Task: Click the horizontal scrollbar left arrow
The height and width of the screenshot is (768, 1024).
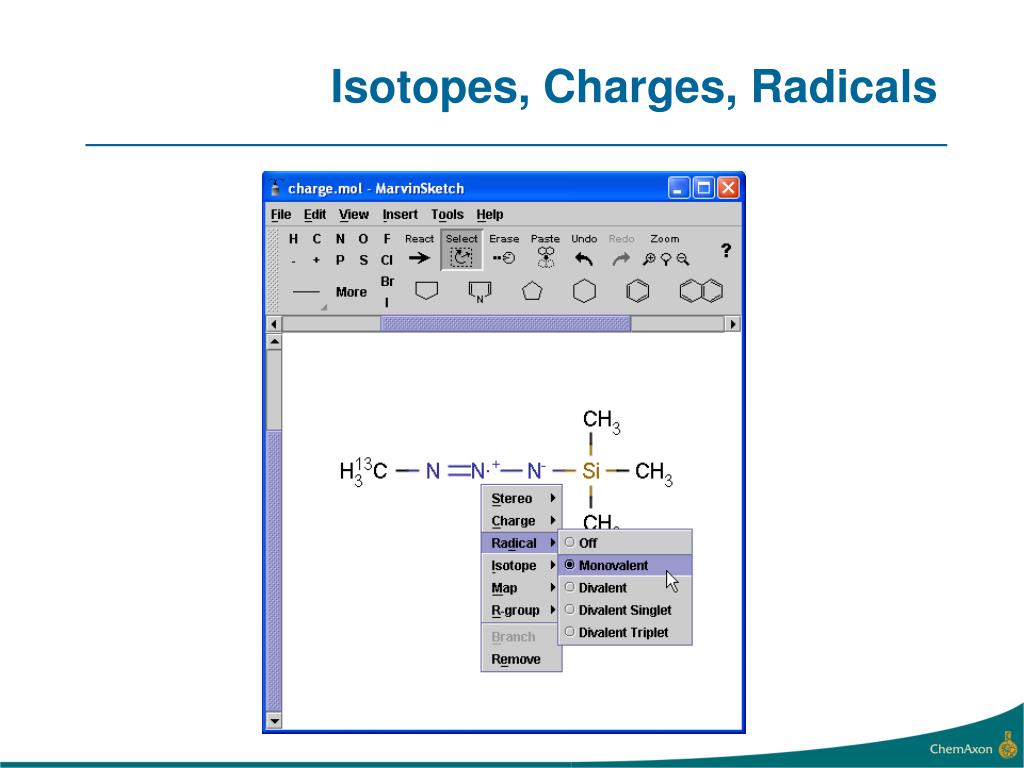Action: (x=274, y=324)
